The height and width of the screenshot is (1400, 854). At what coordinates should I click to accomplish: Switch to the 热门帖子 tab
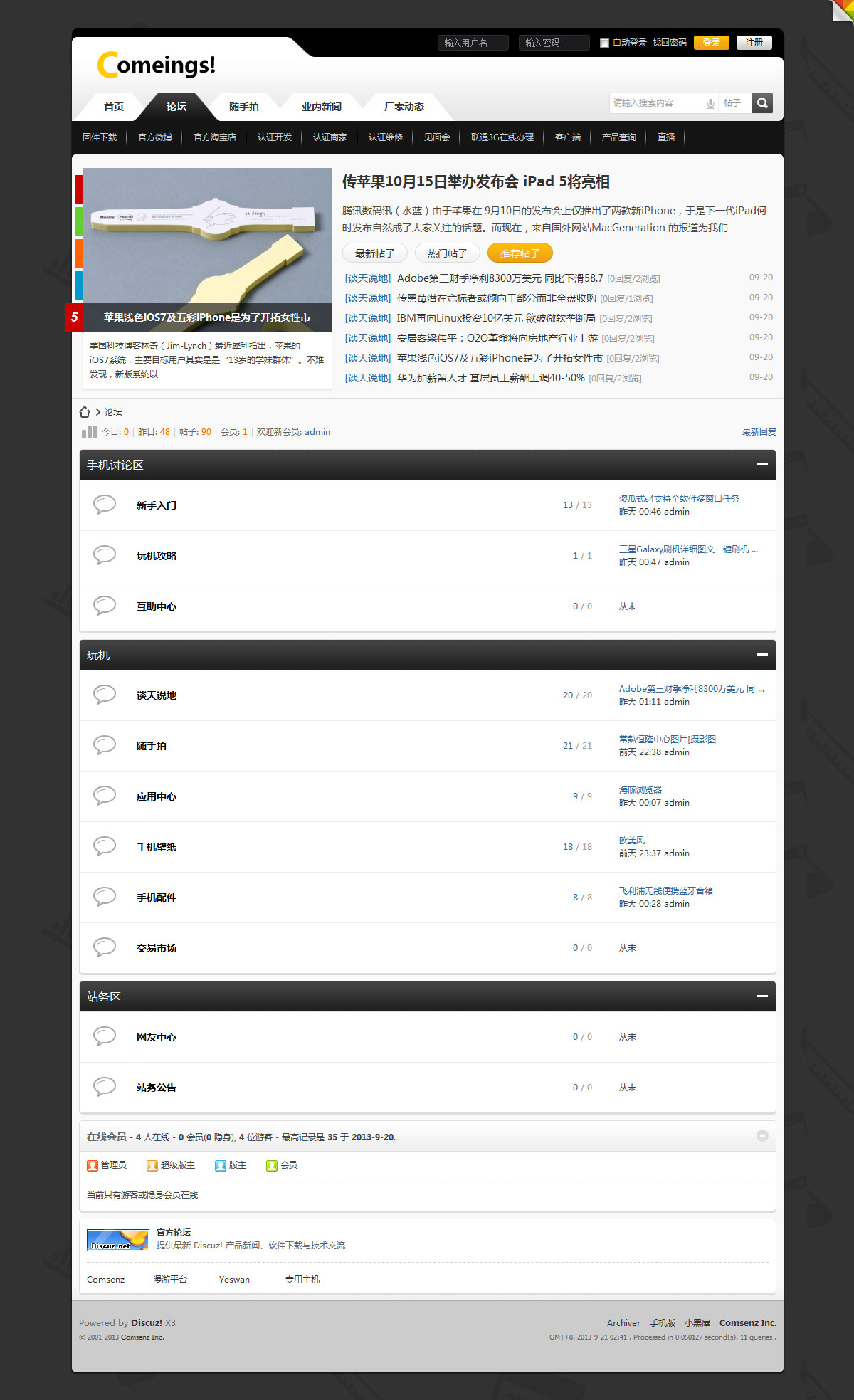tap(448, 253)
